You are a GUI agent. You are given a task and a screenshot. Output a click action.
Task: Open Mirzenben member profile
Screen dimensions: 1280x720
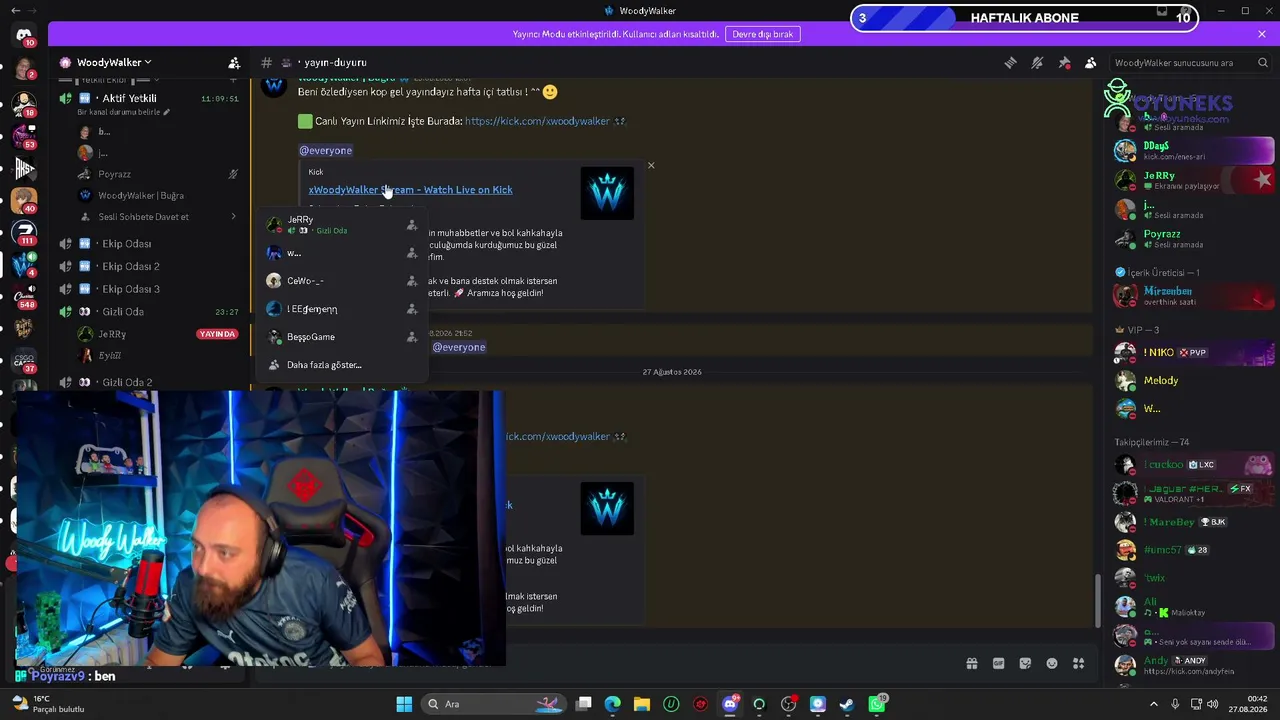1194,295
